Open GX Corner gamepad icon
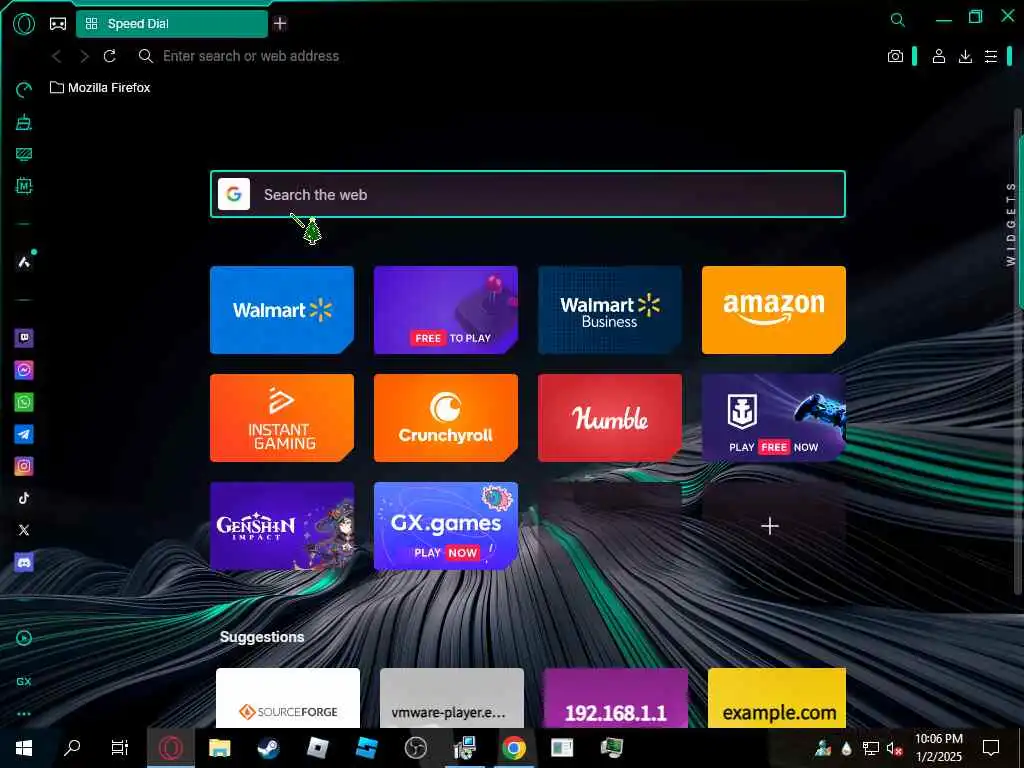 click(x=58, y=24)
